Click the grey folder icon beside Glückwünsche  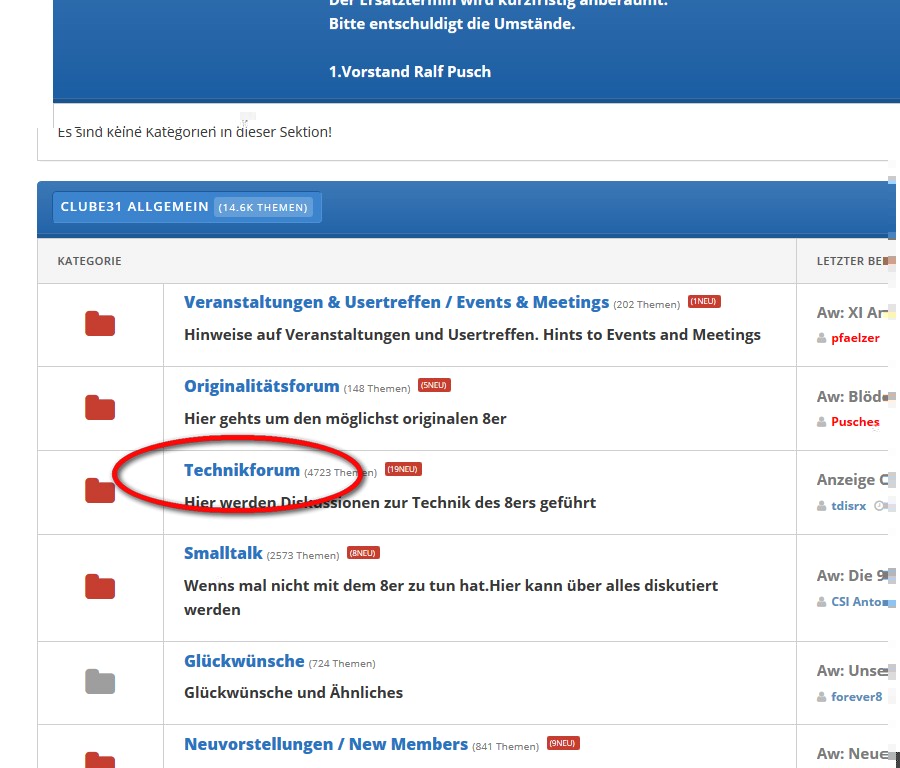coord(100,682)
